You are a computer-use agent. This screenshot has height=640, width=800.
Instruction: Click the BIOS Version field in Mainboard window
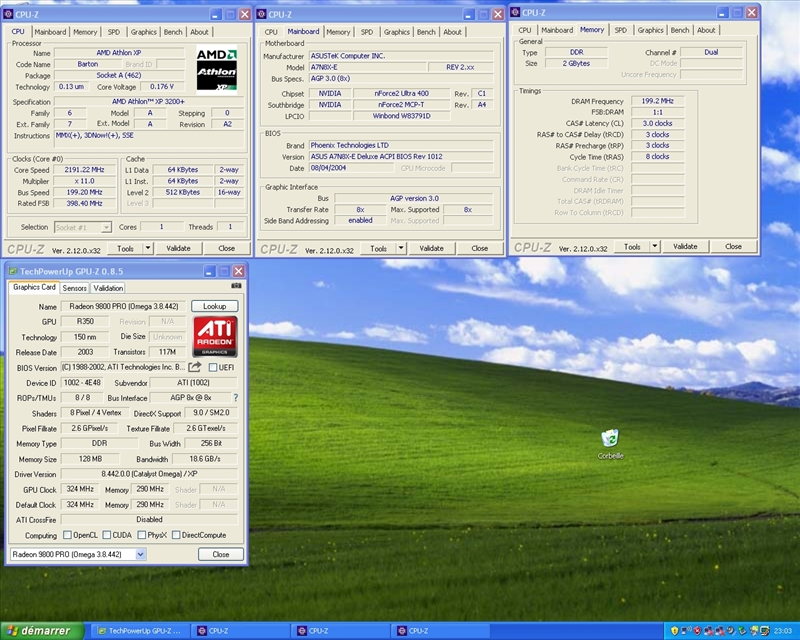point(401,157)
